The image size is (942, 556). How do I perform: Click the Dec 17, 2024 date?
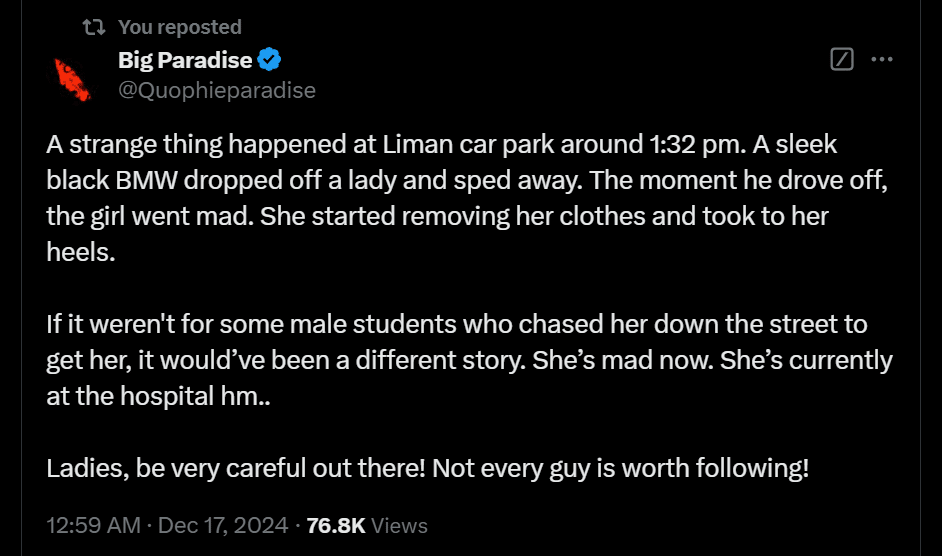point(223,525)
